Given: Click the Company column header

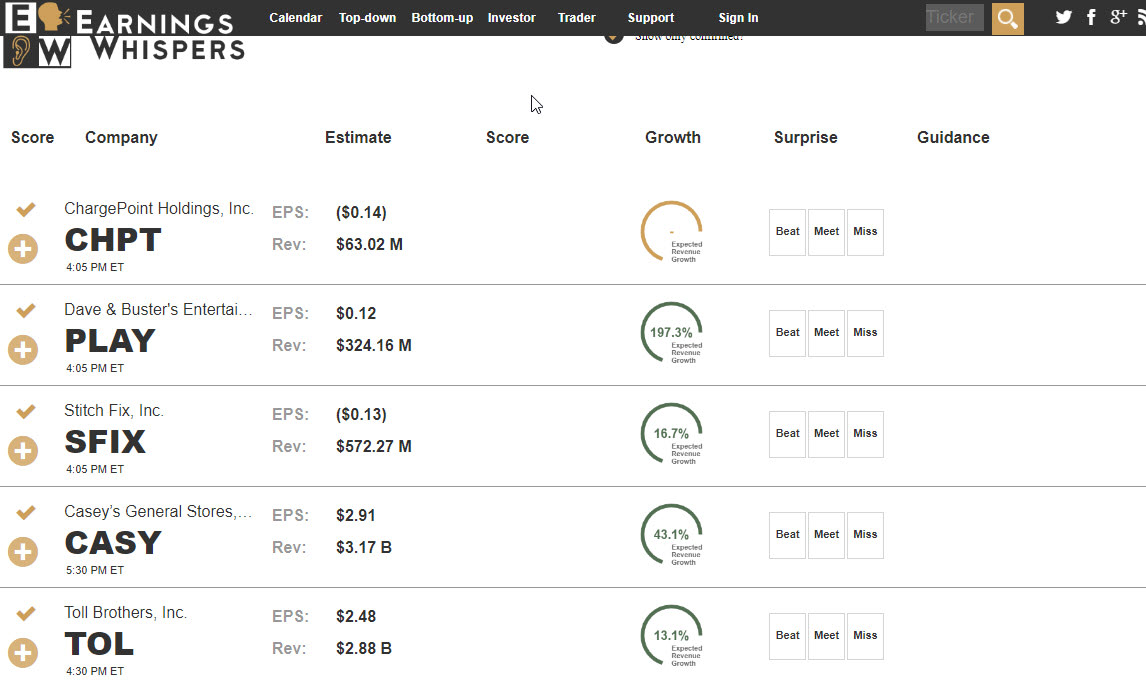Looking at the screenshot, I should (121, 137).
